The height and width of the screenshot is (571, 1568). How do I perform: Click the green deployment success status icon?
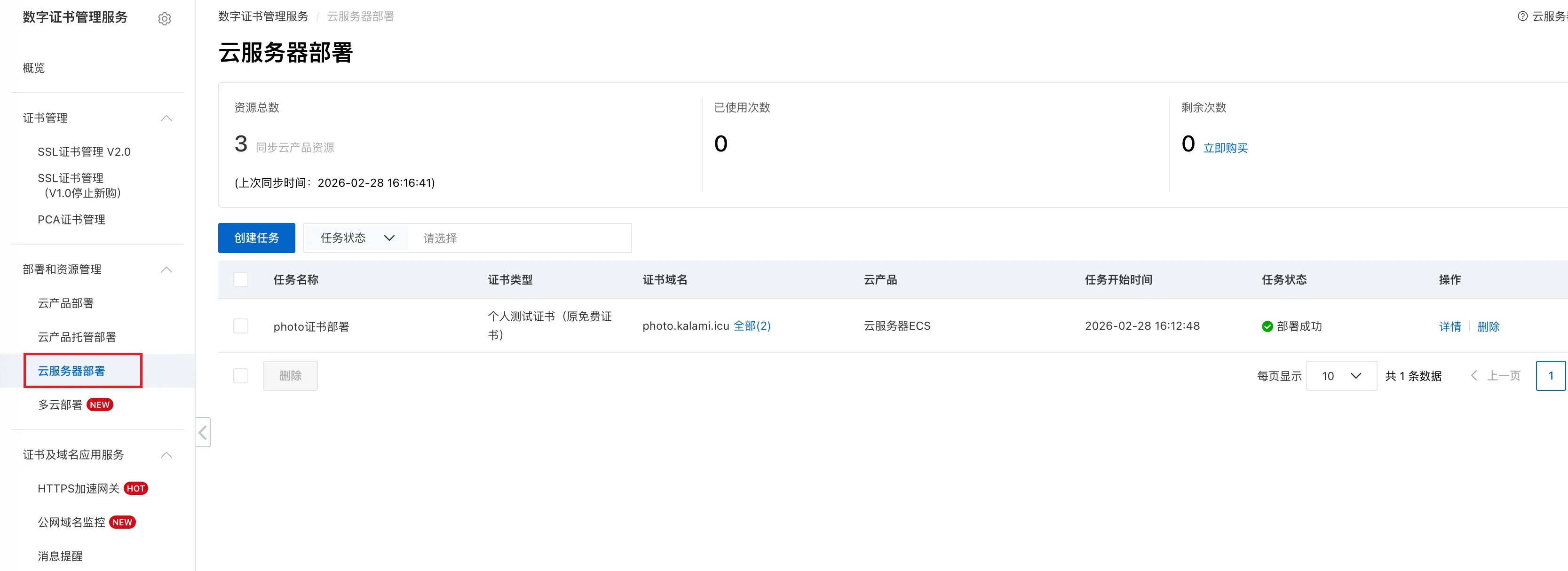point(1267,326)
